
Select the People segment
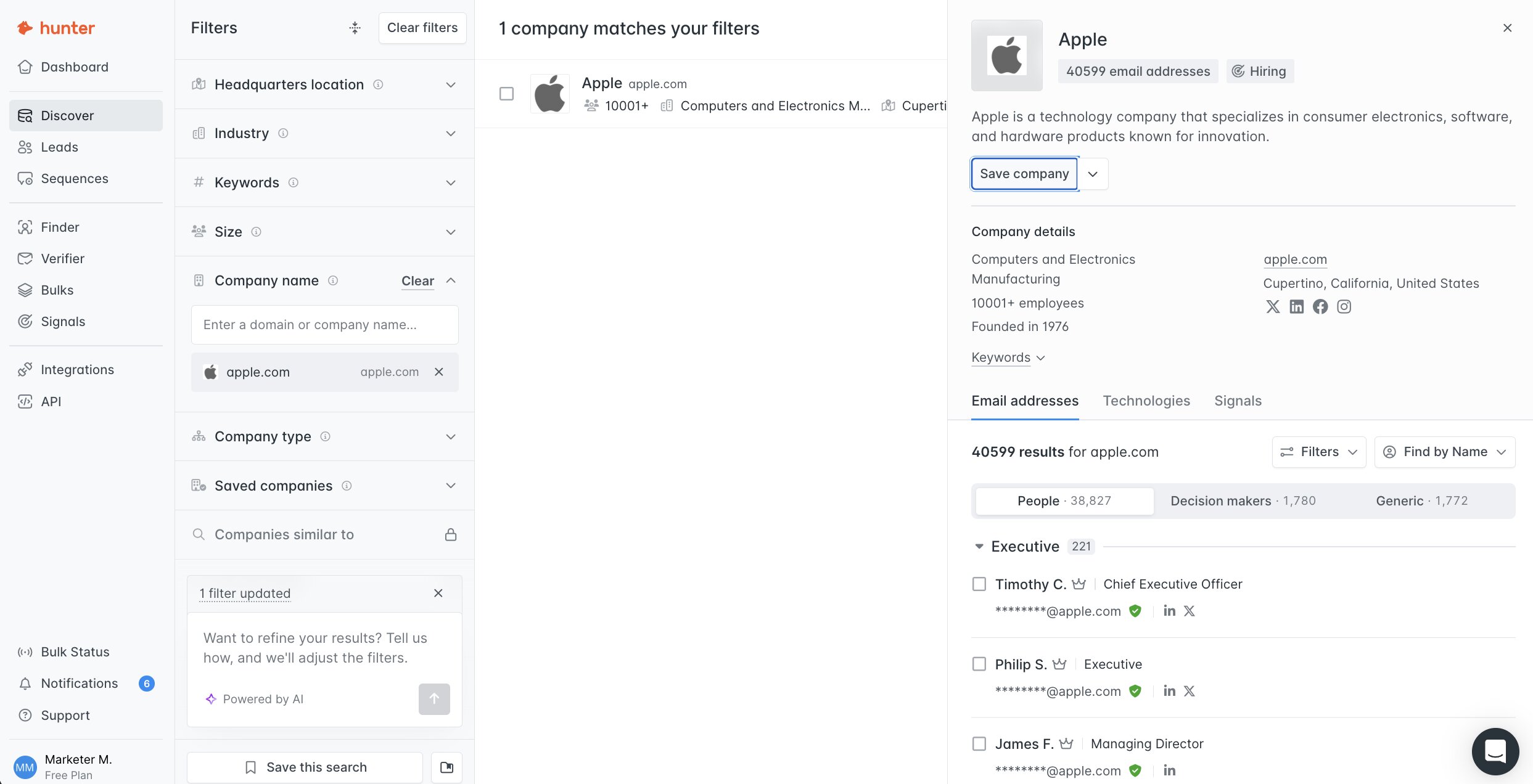[x=1064, y=501]
